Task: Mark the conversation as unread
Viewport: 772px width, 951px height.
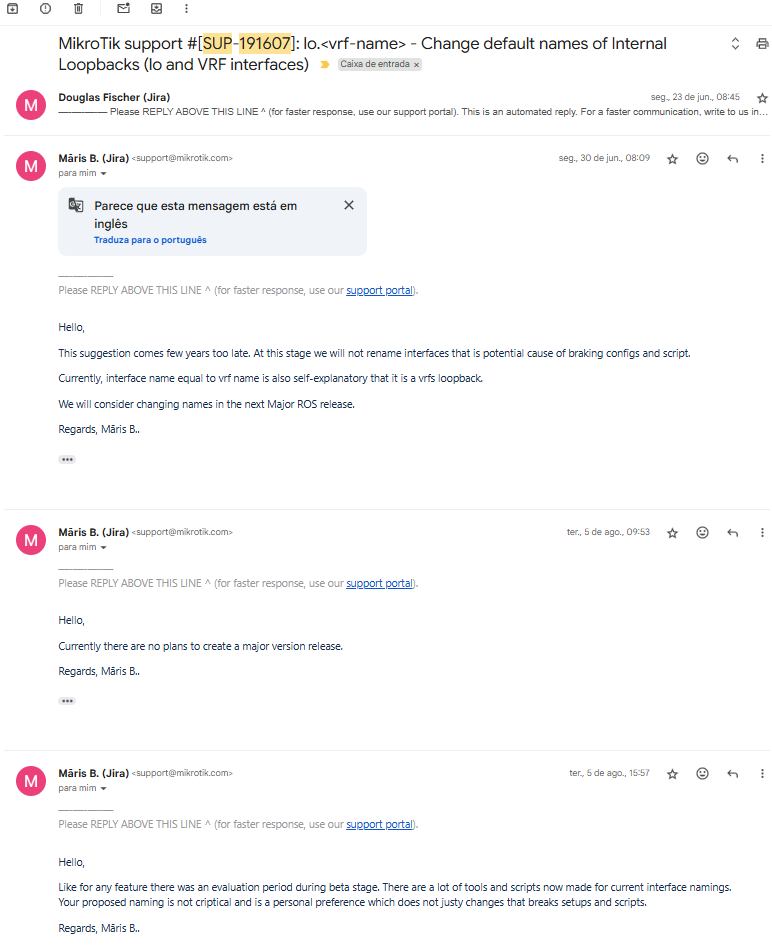Action: [x=123, y=8]
